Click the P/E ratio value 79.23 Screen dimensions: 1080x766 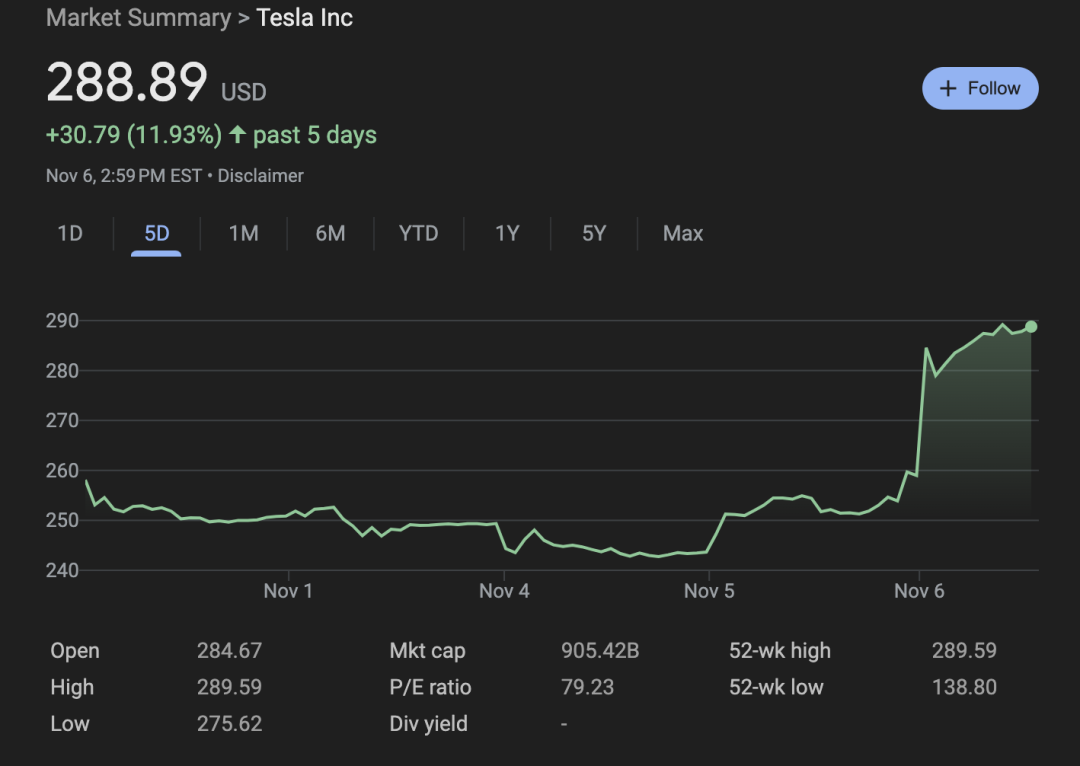(588, 687)
